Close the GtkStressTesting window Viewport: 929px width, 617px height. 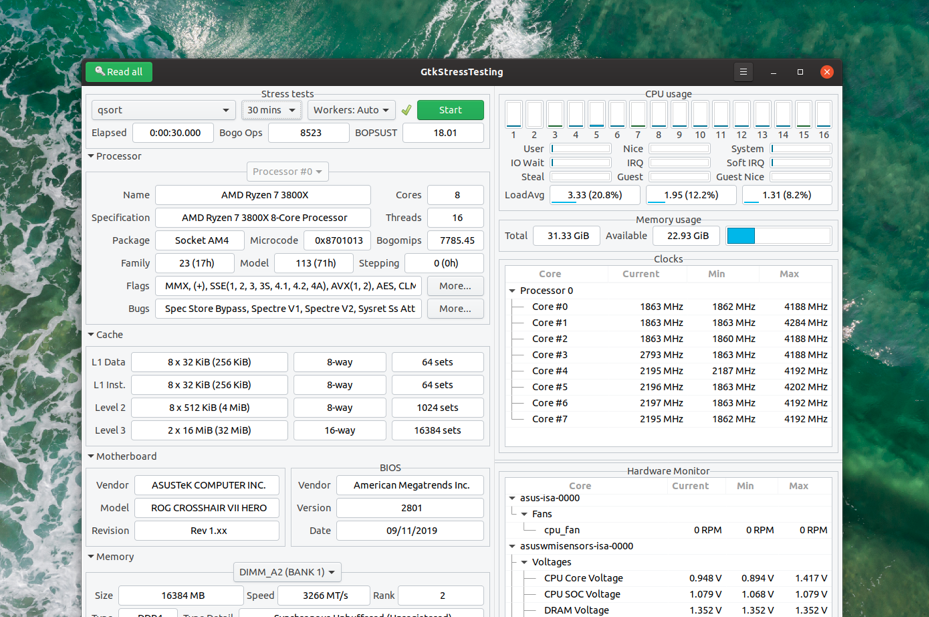pyautogui.click(x=827, y=72)
